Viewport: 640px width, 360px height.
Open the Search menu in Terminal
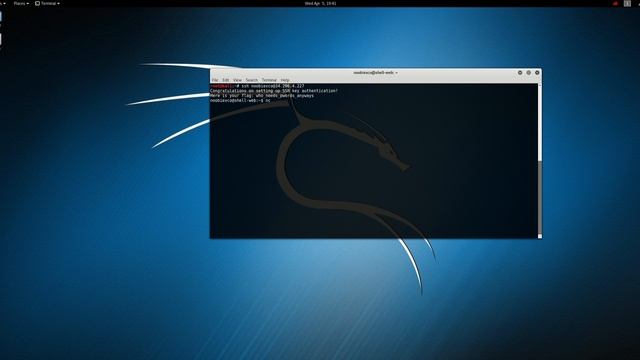coord(252,80)
